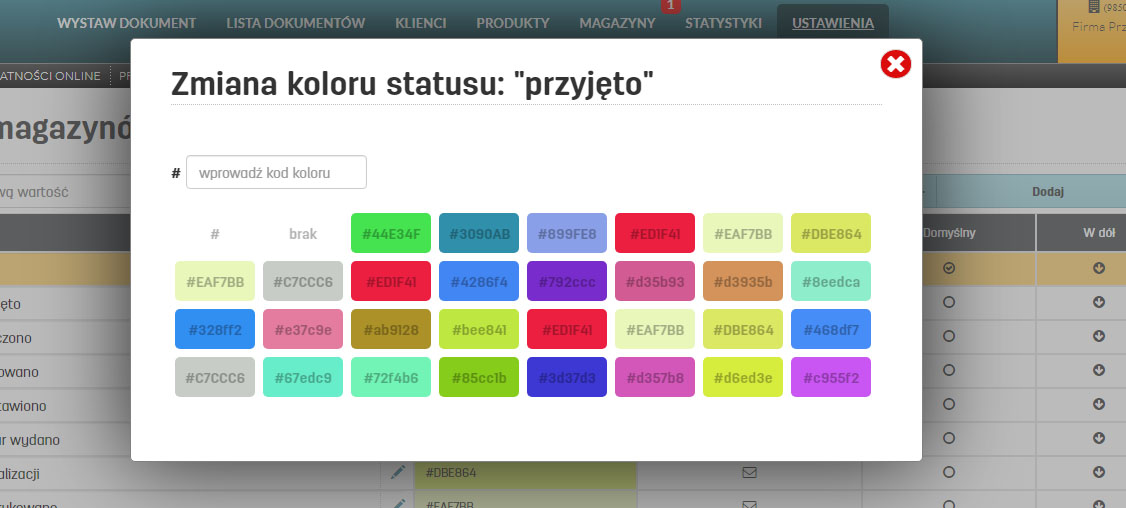Open the Produkty section

coord(513,23)
